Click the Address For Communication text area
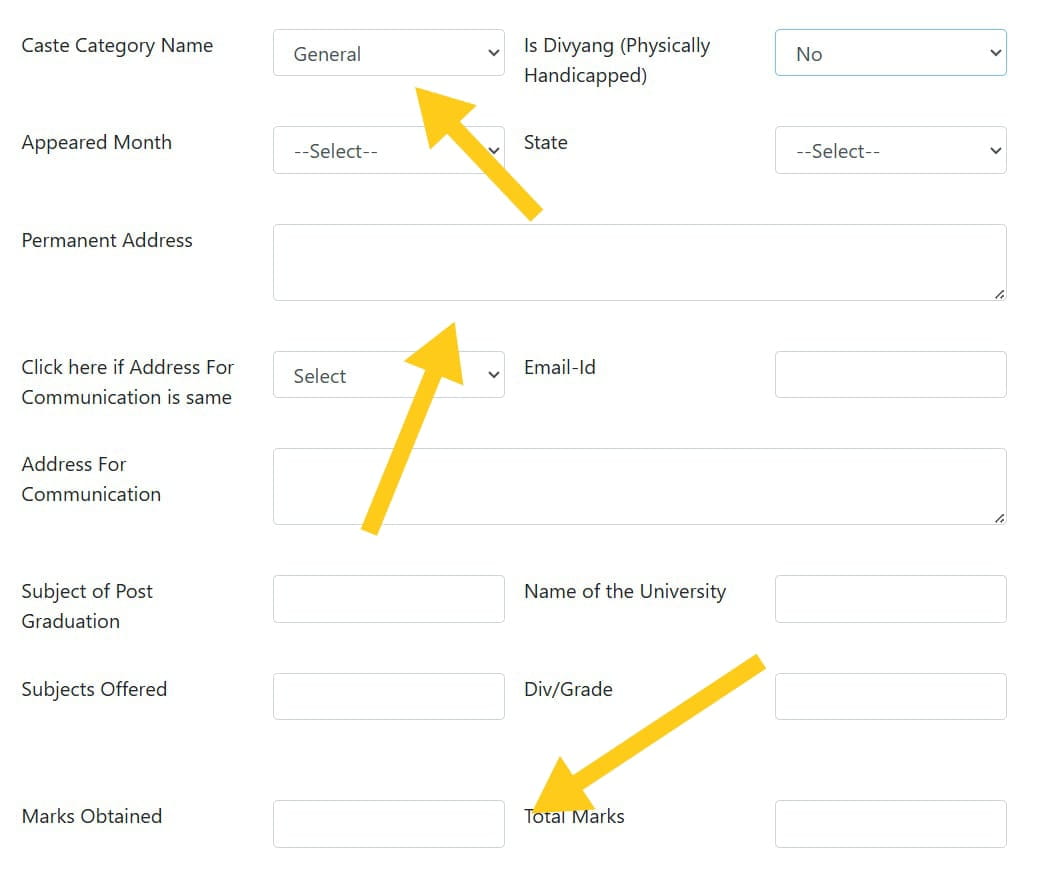This screenshot has height=879, width=1049. (640, 486)
